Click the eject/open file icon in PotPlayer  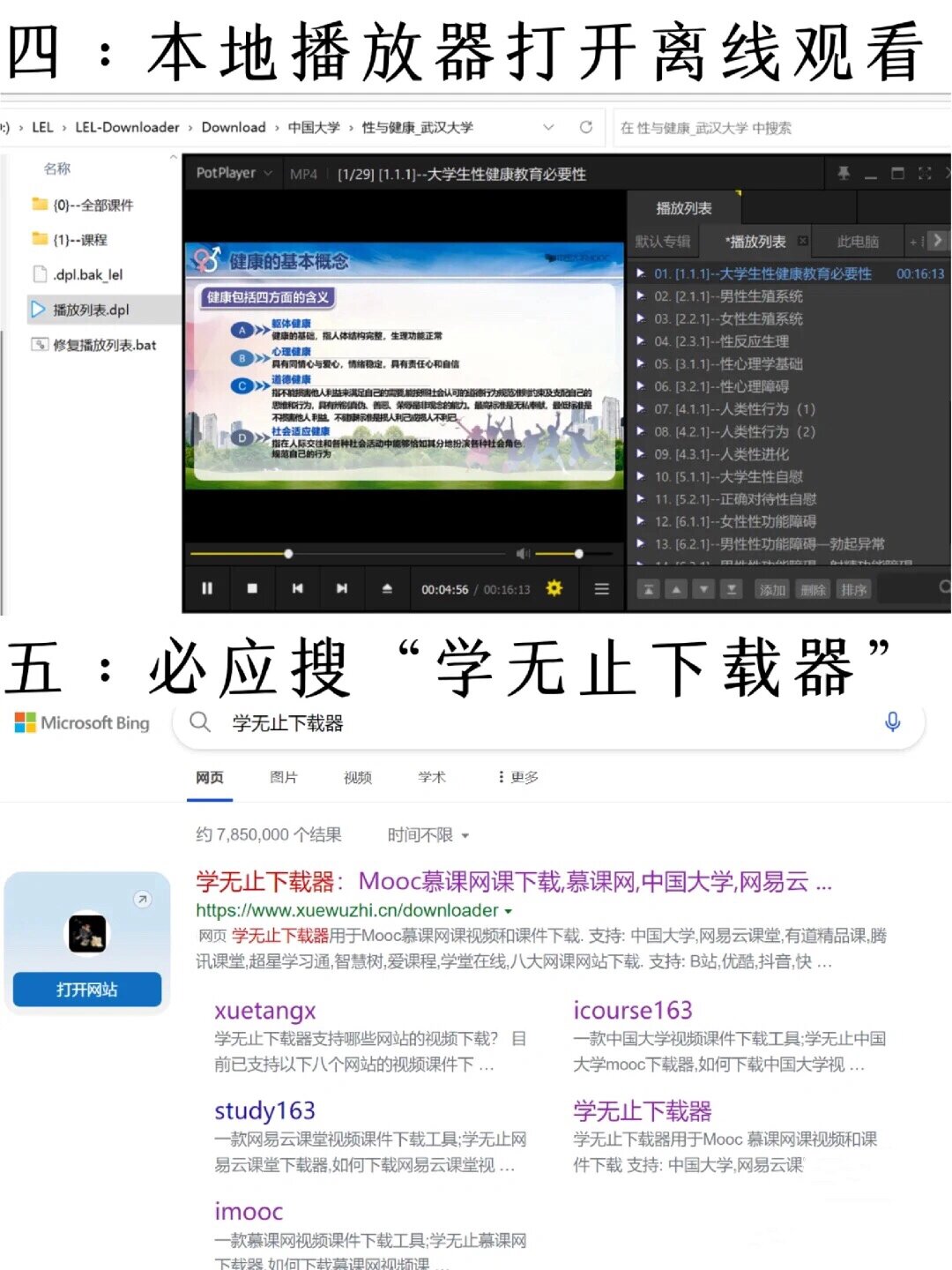tap(387, 588)
